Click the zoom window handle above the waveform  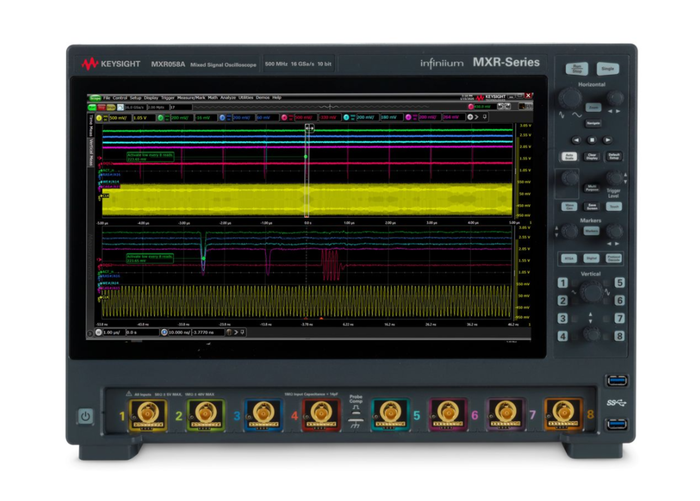pyautogui.click(x=309, y=128)
